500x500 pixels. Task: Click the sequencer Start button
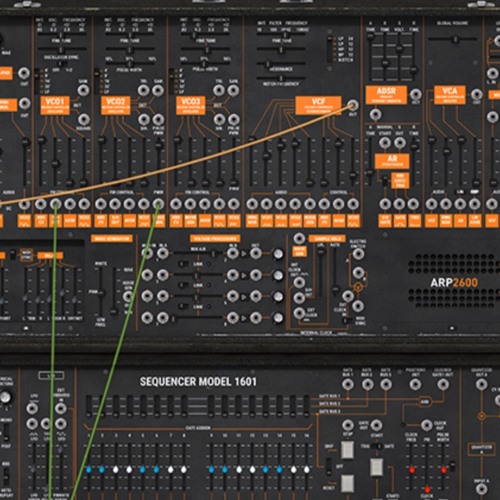click(377, 467)
